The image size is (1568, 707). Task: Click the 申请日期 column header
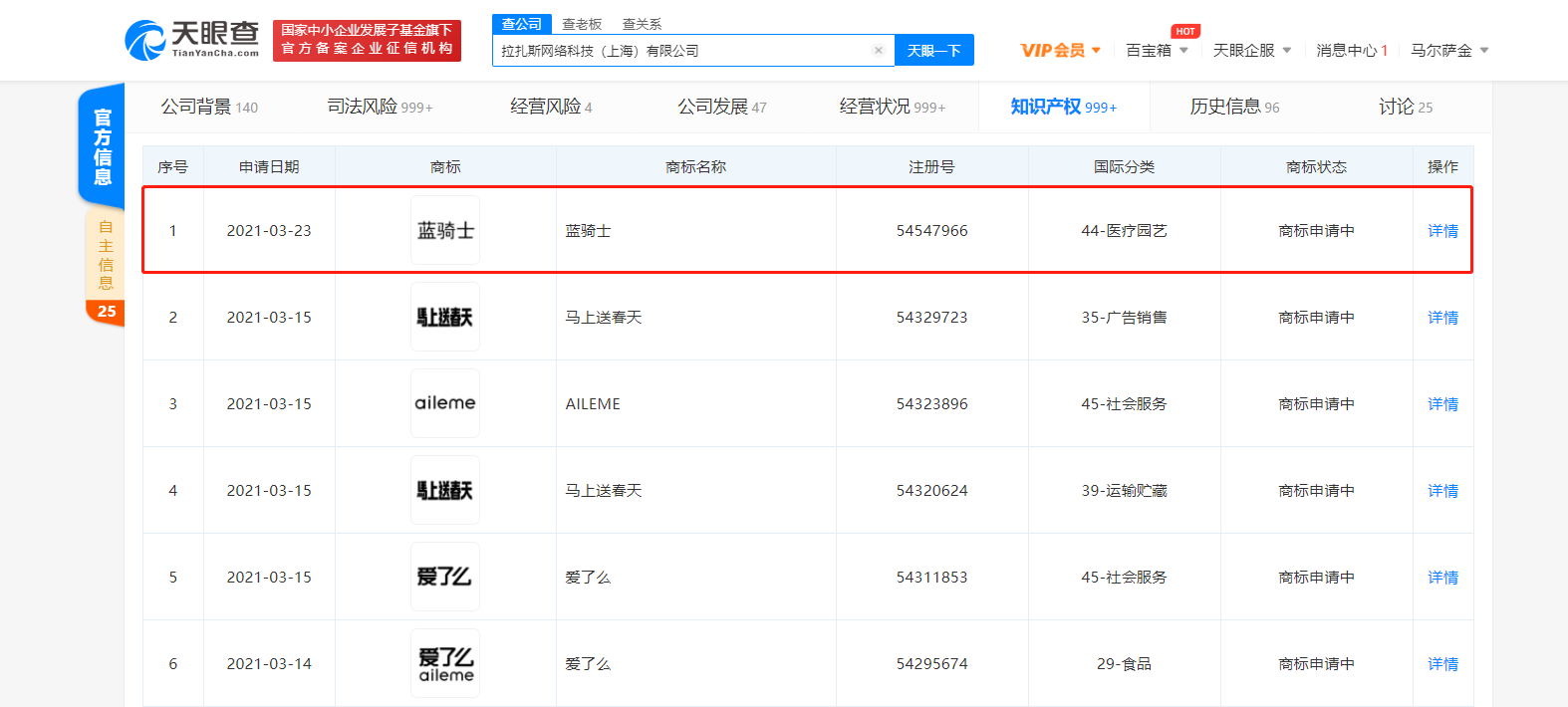pyautogui.click(x=269, y=166)
